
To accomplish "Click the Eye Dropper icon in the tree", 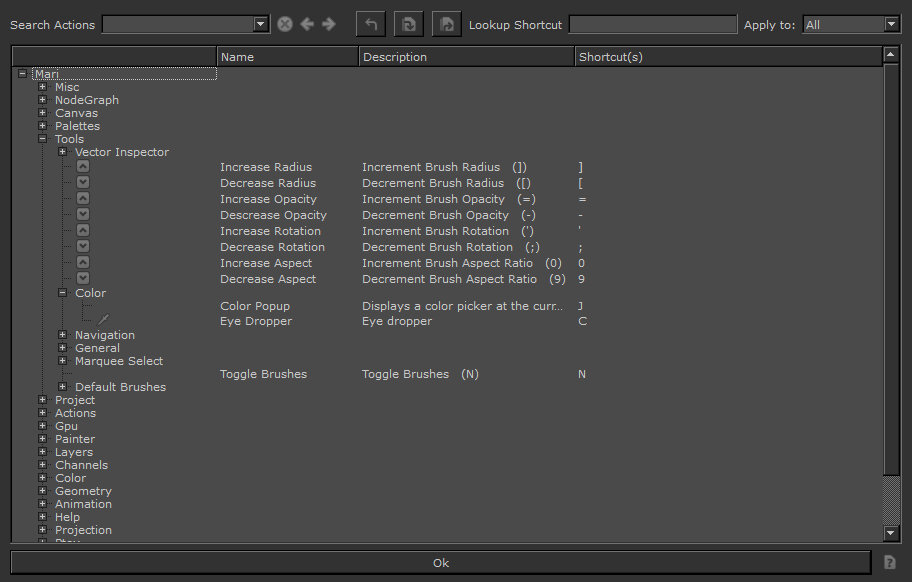I will [102, 319].
